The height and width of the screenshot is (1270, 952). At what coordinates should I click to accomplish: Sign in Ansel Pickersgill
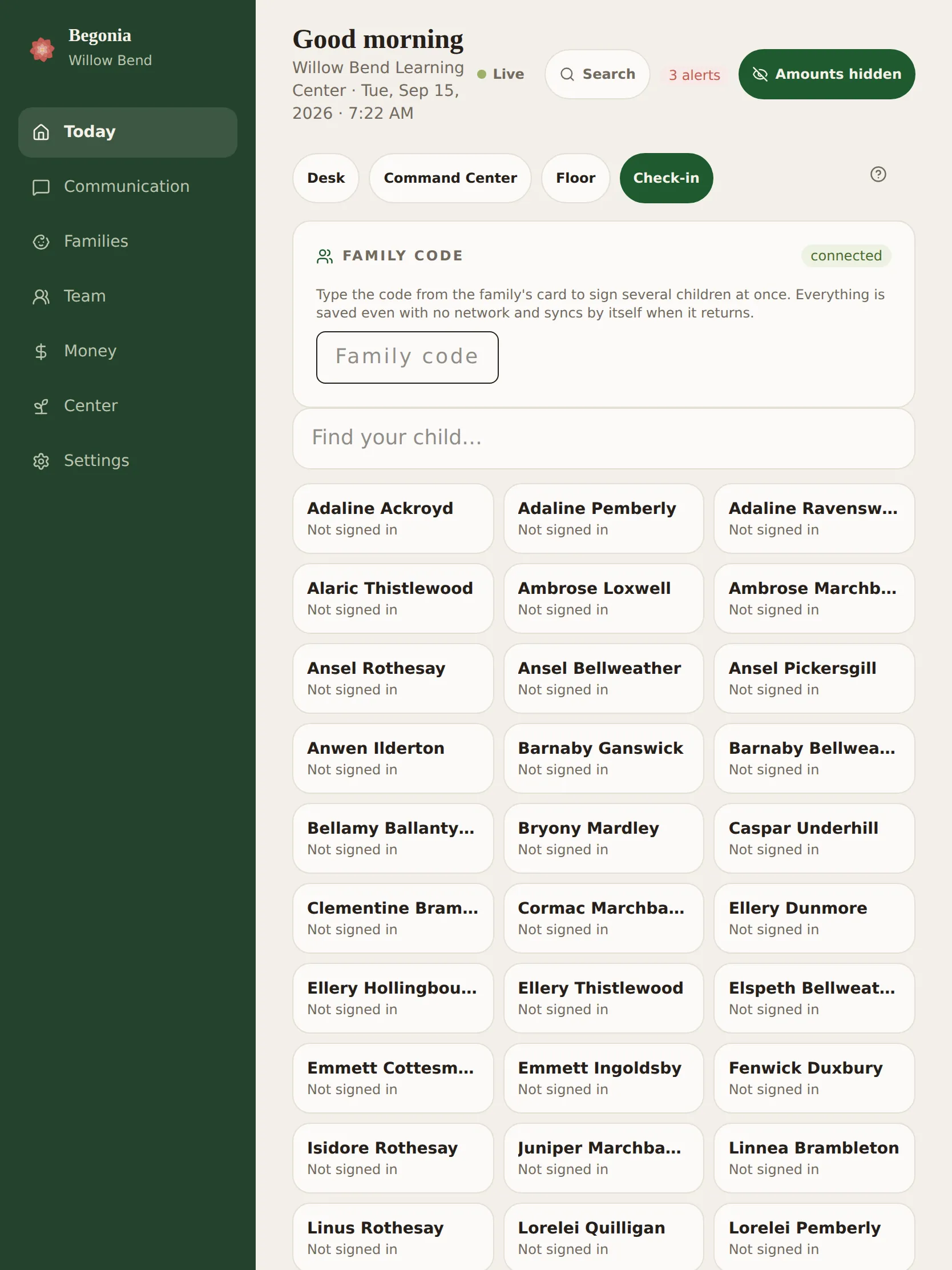point(814,678)
